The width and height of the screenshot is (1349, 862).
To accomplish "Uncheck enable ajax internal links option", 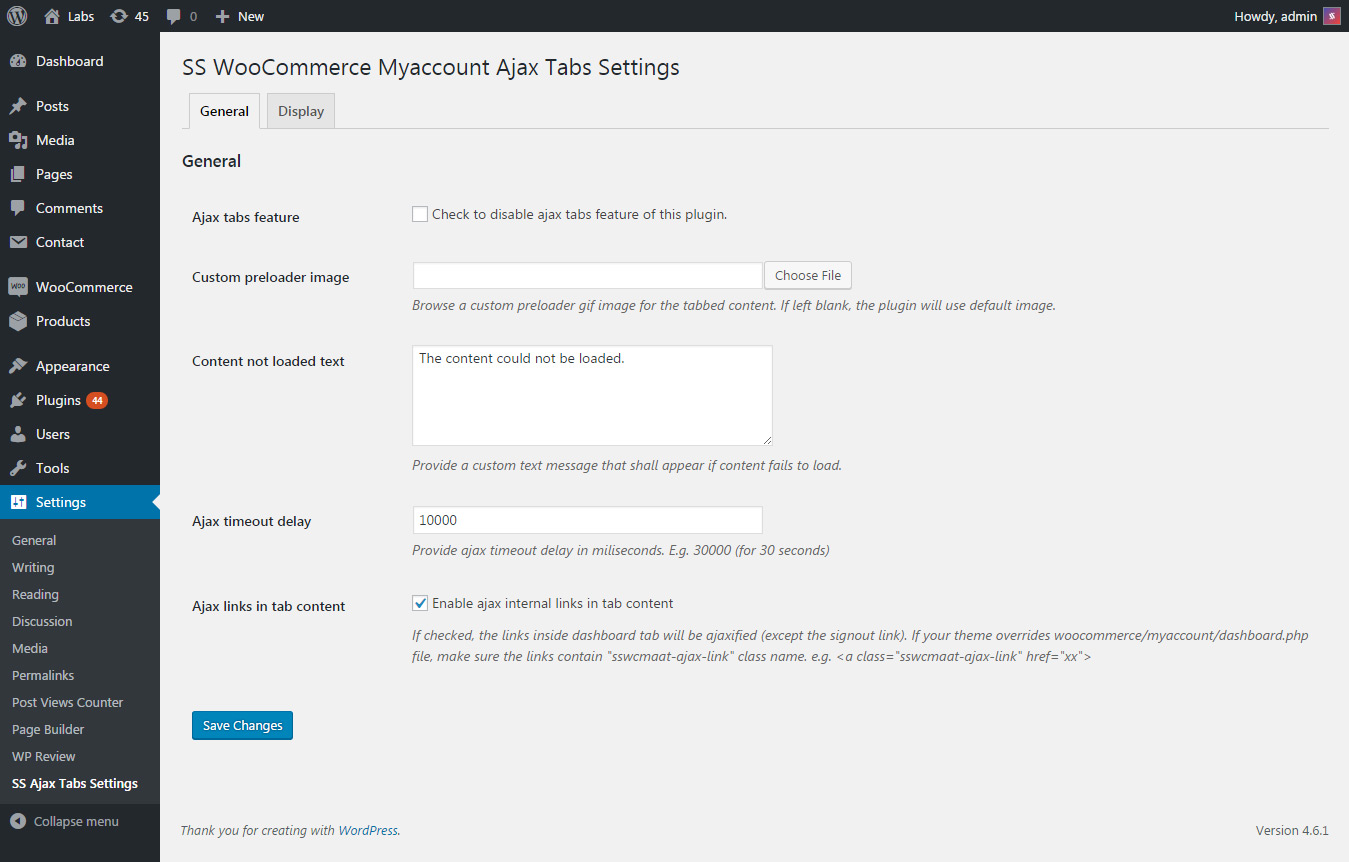I will point(419,603).
